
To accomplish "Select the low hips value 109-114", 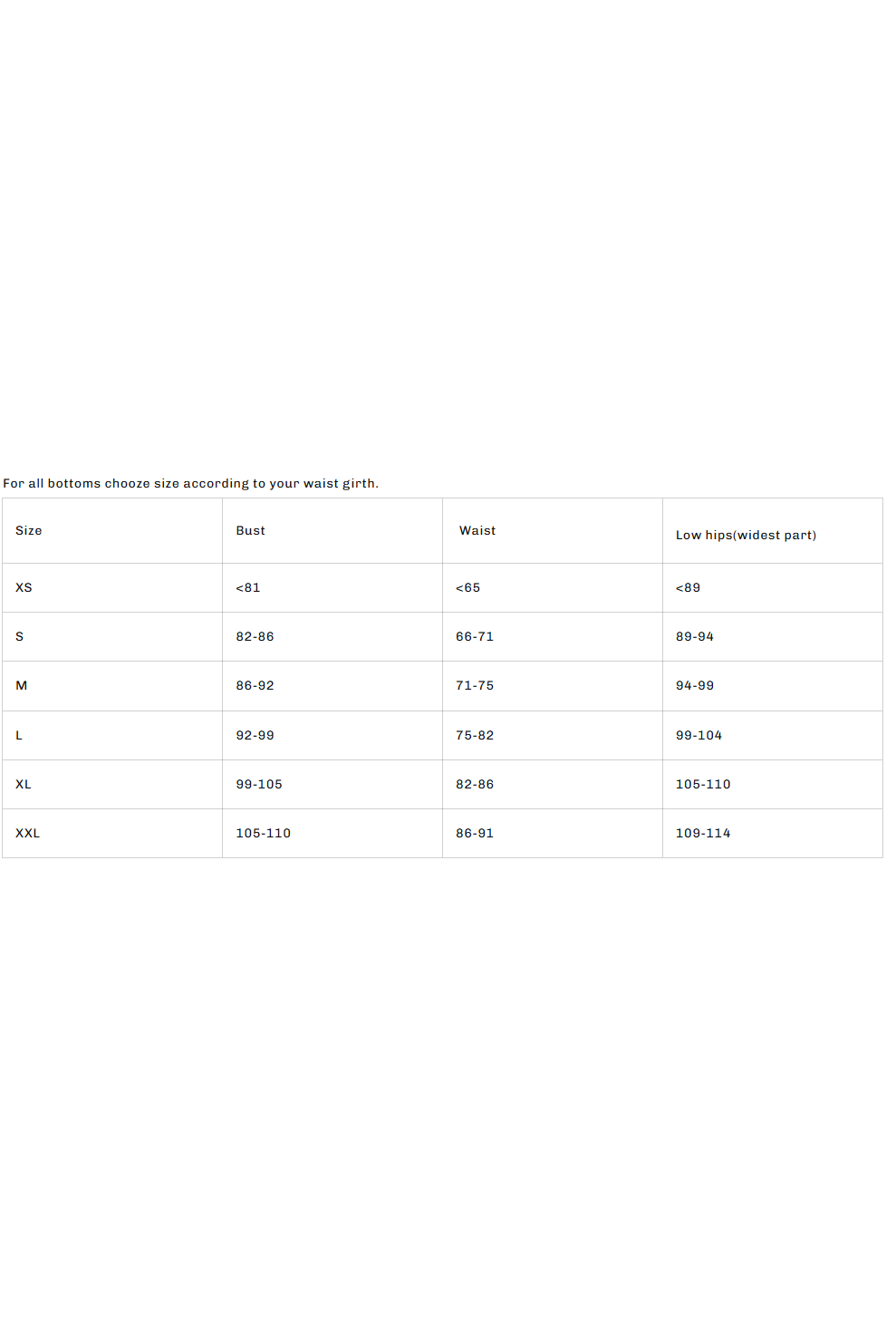I will (703, 834).
